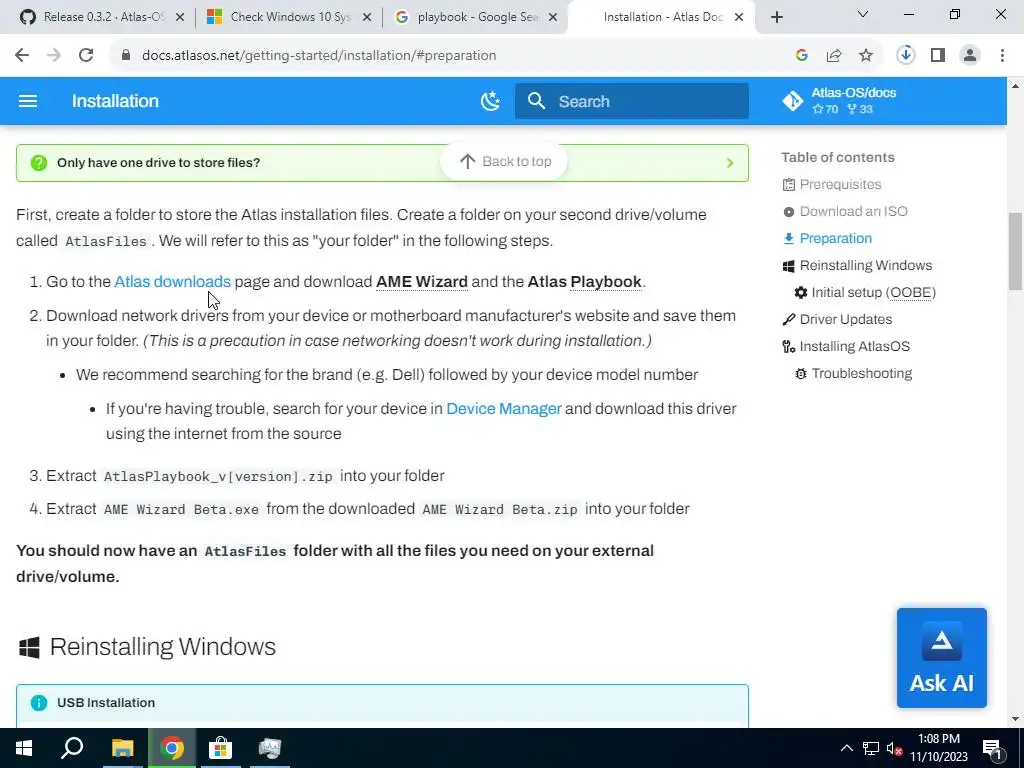Click the Search input field
The image size is (1024, 768).
click(632, 101)
